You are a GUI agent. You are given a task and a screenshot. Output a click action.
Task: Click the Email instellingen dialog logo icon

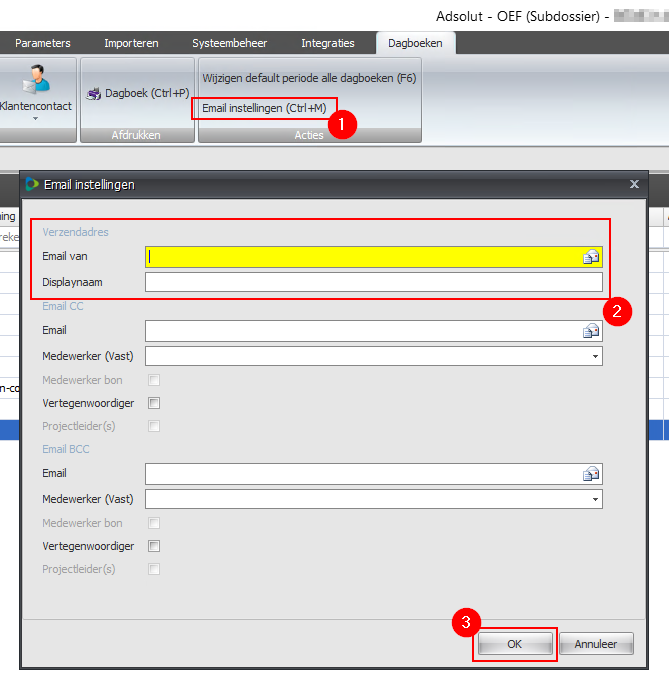click(32, 184)
